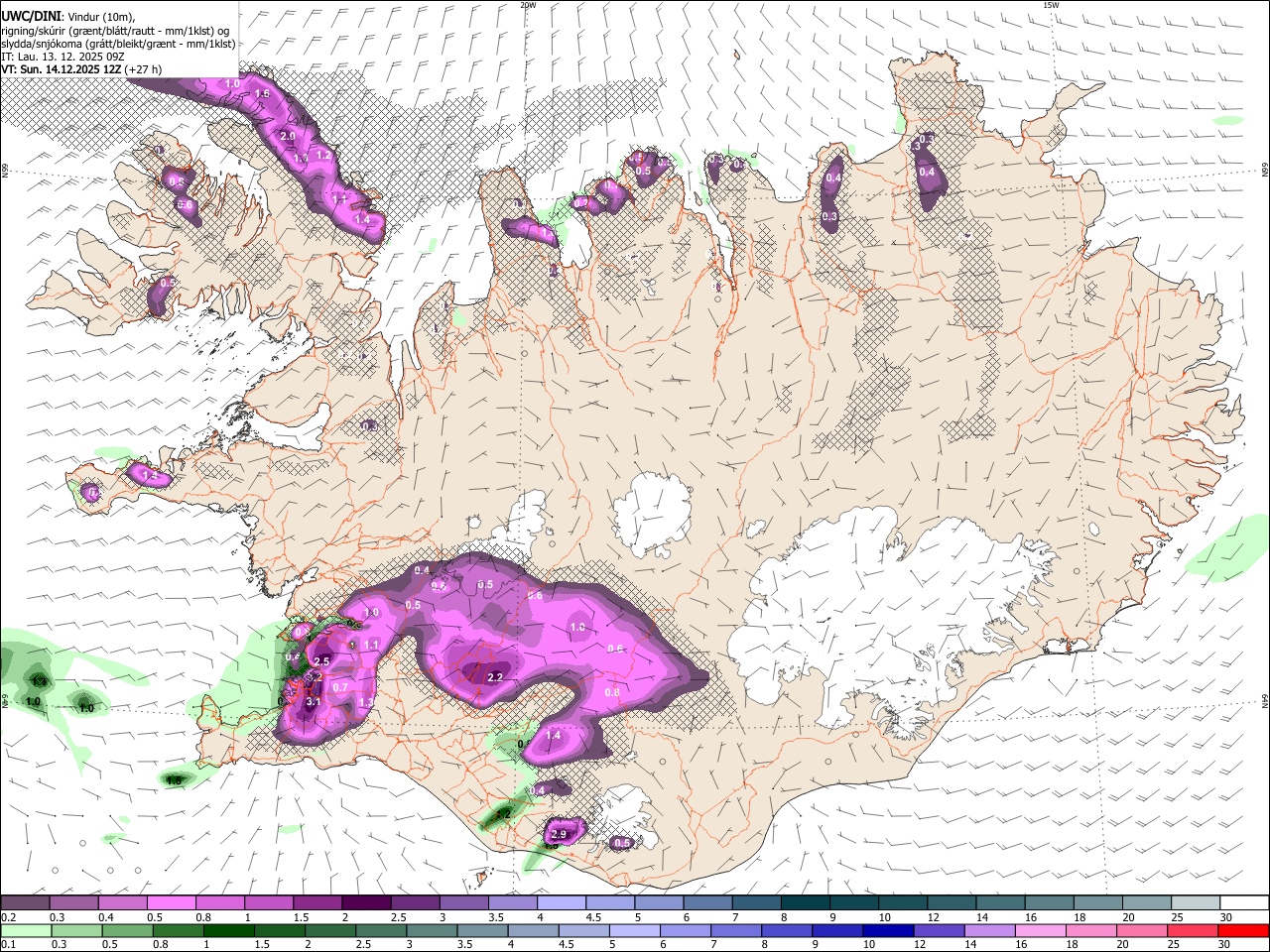Click the map value label '0.7'
Image resolution: width=1270 pixels, height=952 pixels.
340,687
